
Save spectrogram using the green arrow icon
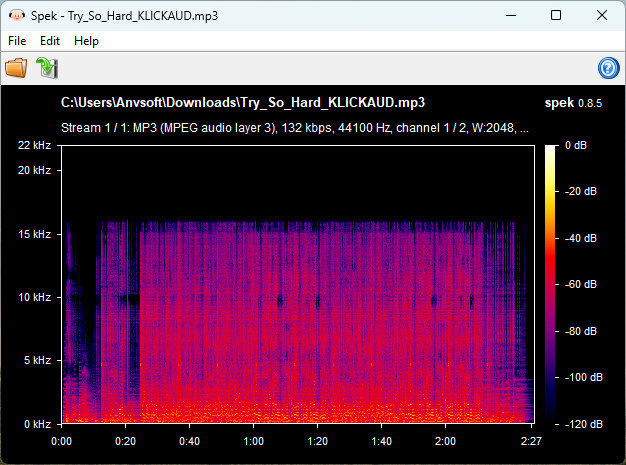click(x=47, y=67)
